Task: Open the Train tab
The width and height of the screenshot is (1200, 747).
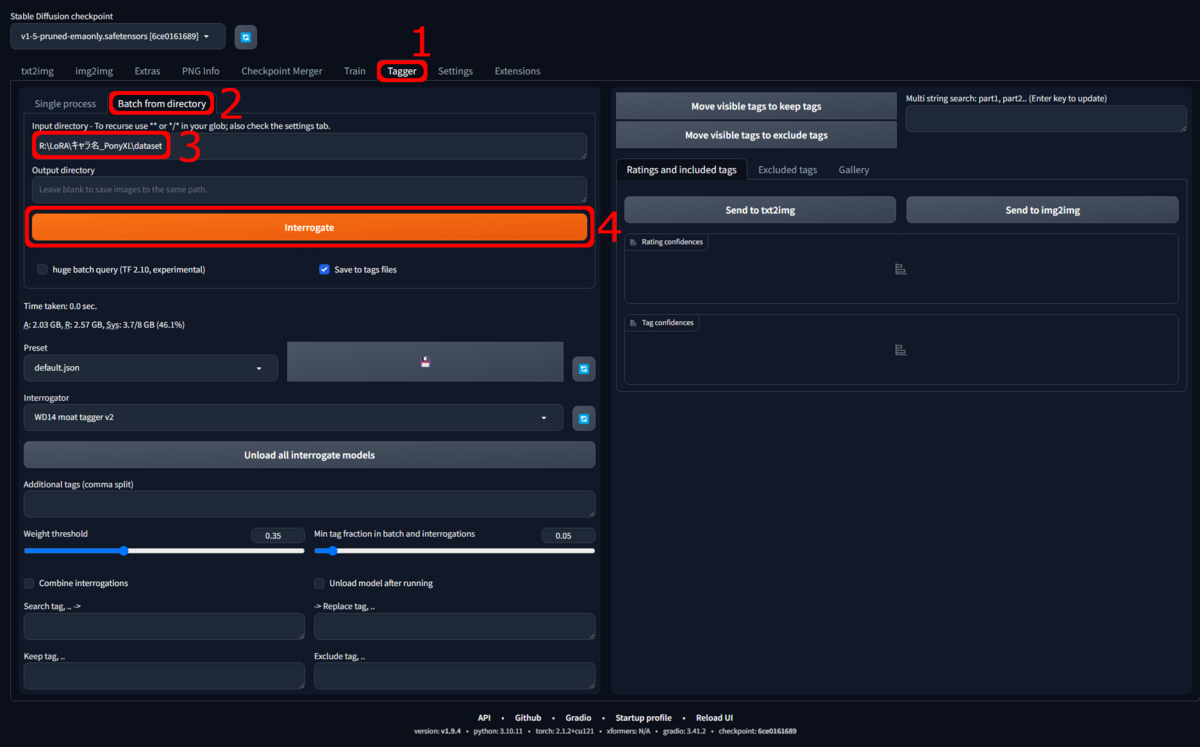Action: [x=354, y=71]
